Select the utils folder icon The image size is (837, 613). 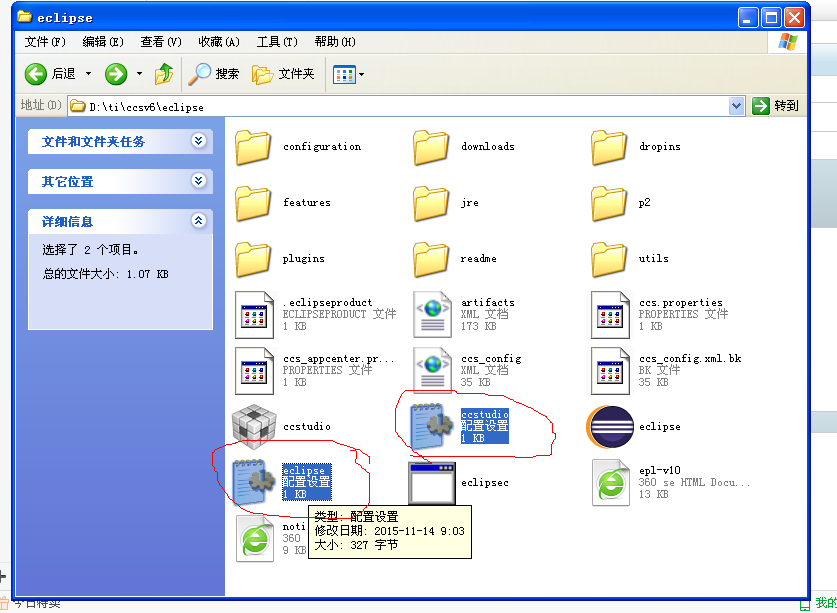(x=609, y=259)
